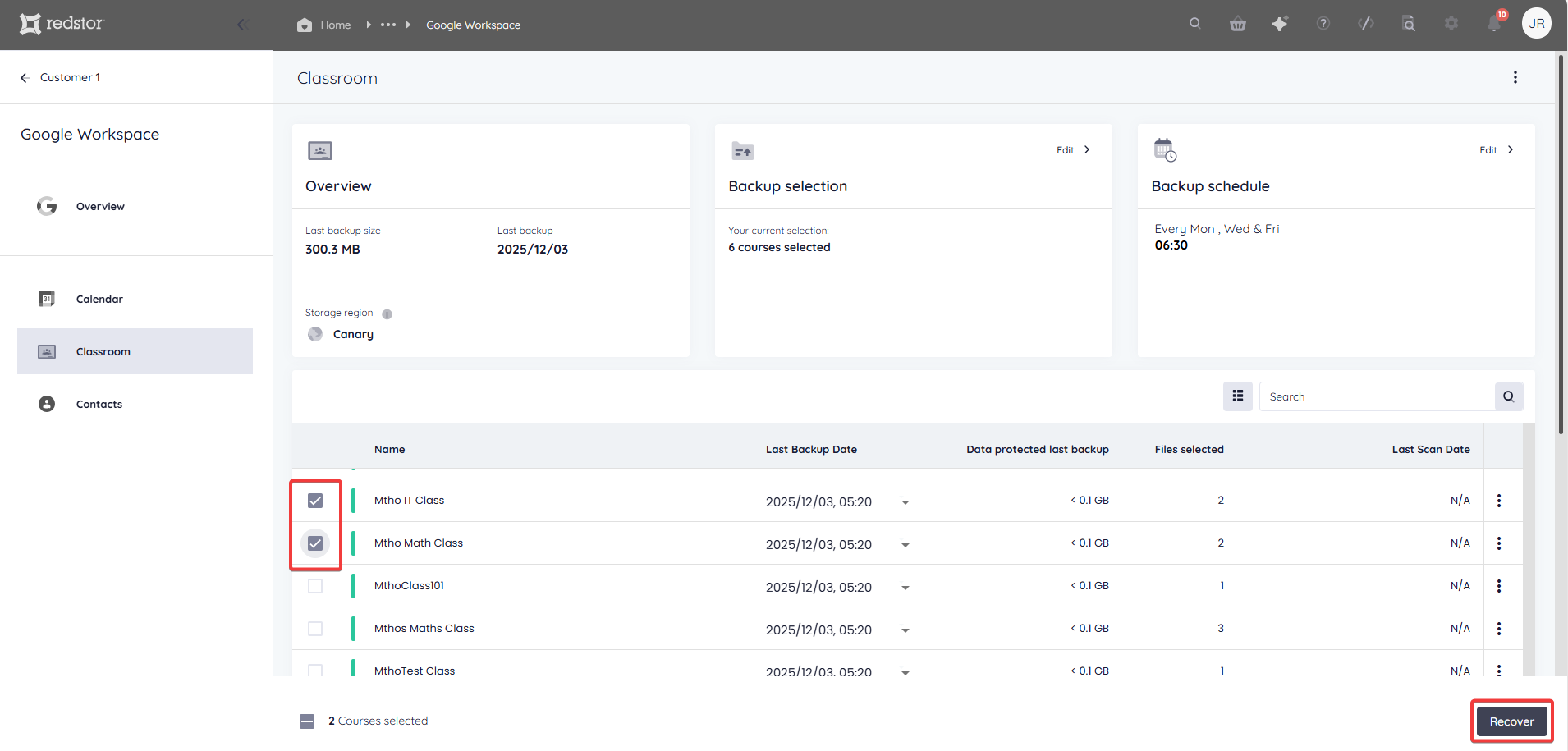Check the Mthos Maths Class checkbox
1568x751 pixels.
tap(315, 629)
